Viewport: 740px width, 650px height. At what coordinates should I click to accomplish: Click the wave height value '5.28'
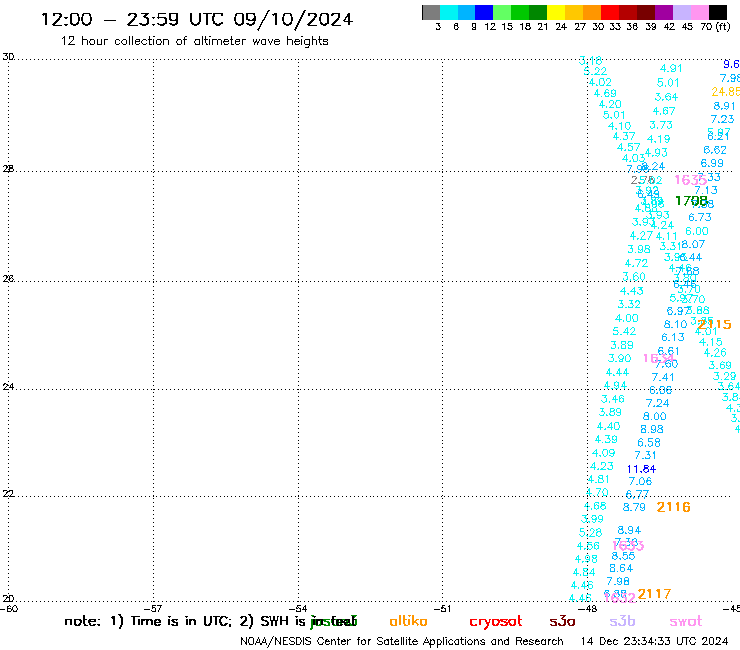pyautogui.click(x=590, y=532)
